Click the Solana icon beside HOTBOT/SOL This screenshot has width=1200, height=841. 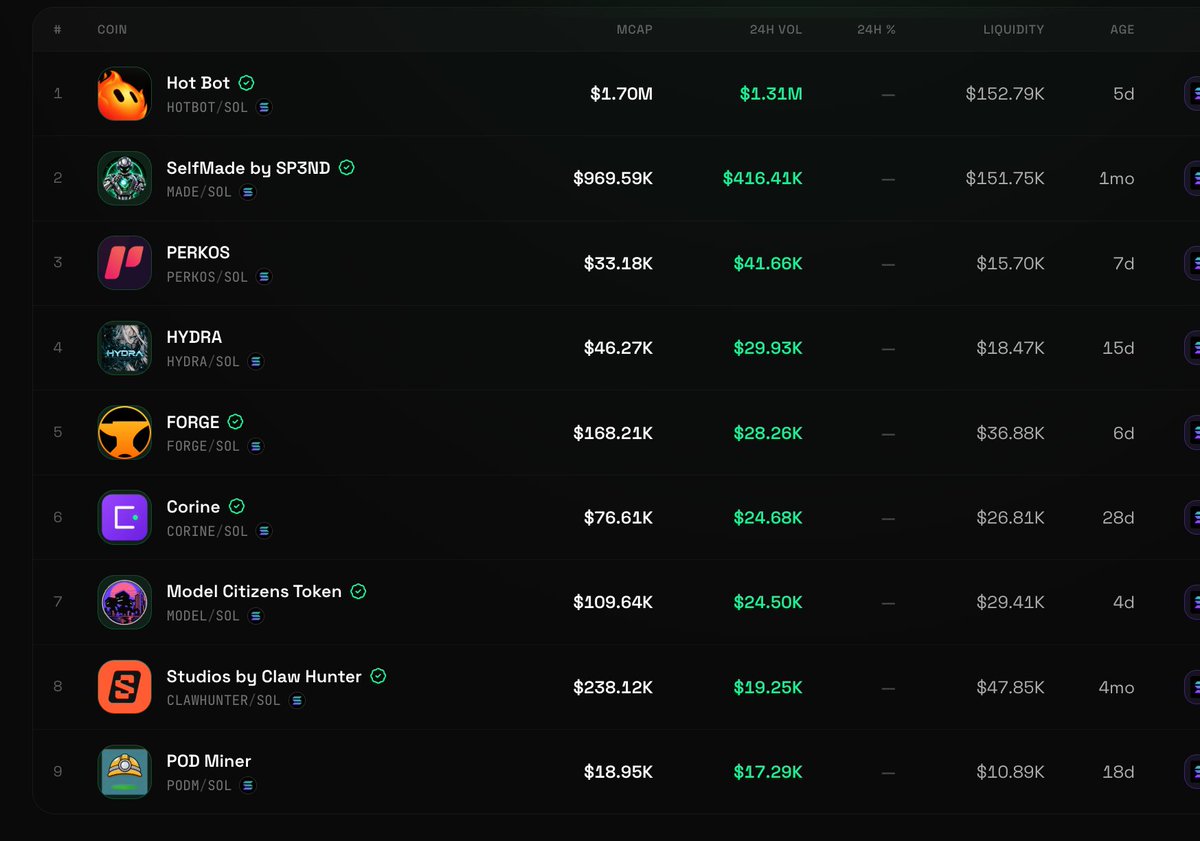click(x=264, y=107)
